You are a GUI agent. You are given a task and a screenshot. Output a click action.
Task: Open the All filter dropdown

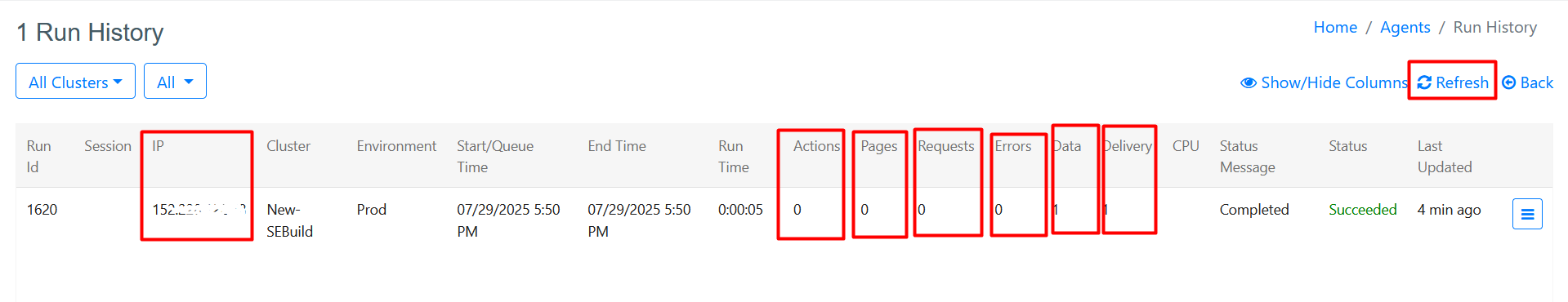[175, 82]
